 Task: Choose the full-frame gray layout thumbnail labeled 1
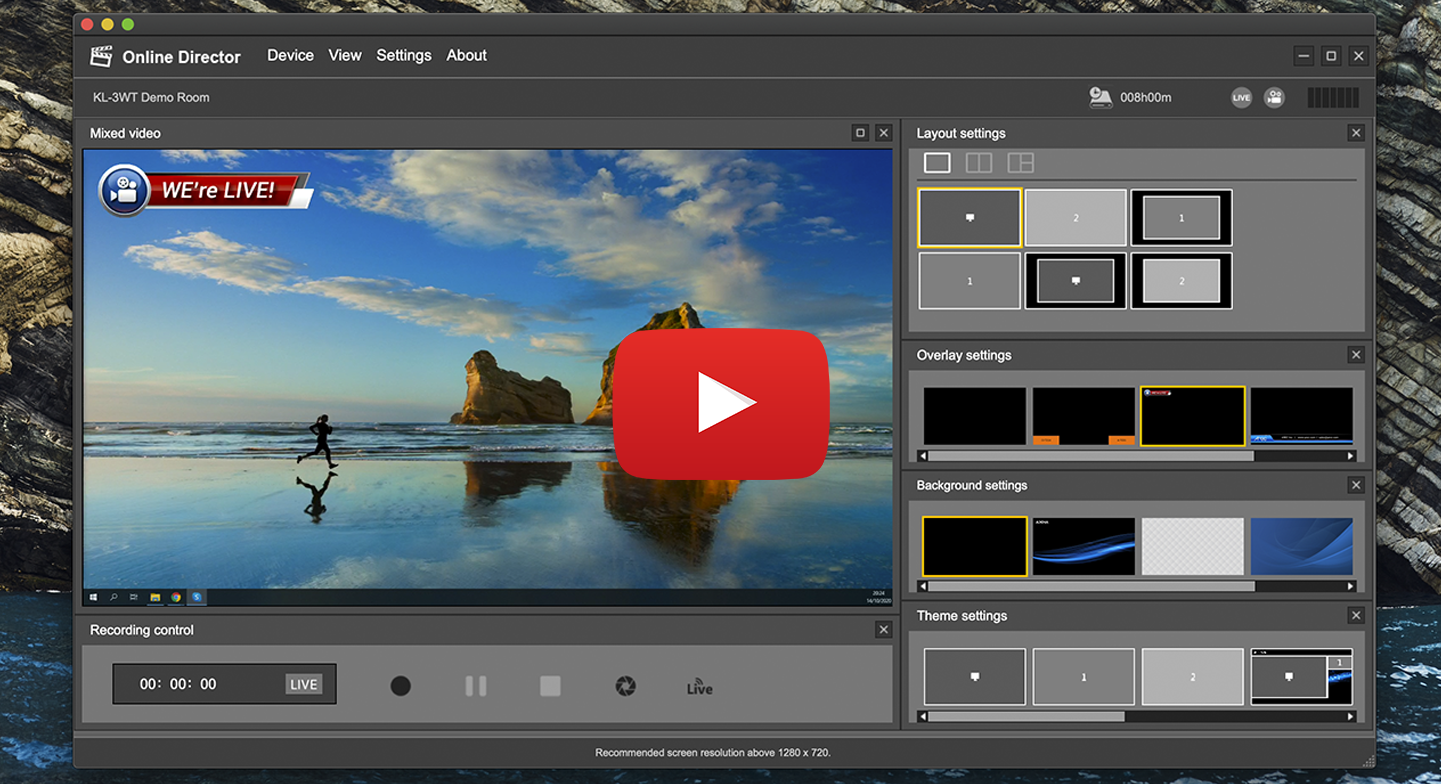(x=970, y=281)
